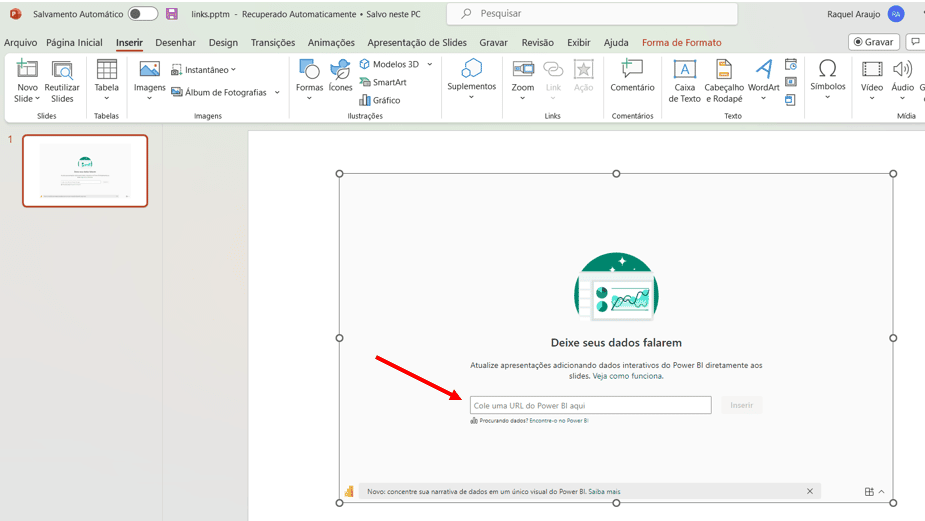Open the Instantâneo dropdown chevron
The image size is (925, 521).
coord(234,70)
